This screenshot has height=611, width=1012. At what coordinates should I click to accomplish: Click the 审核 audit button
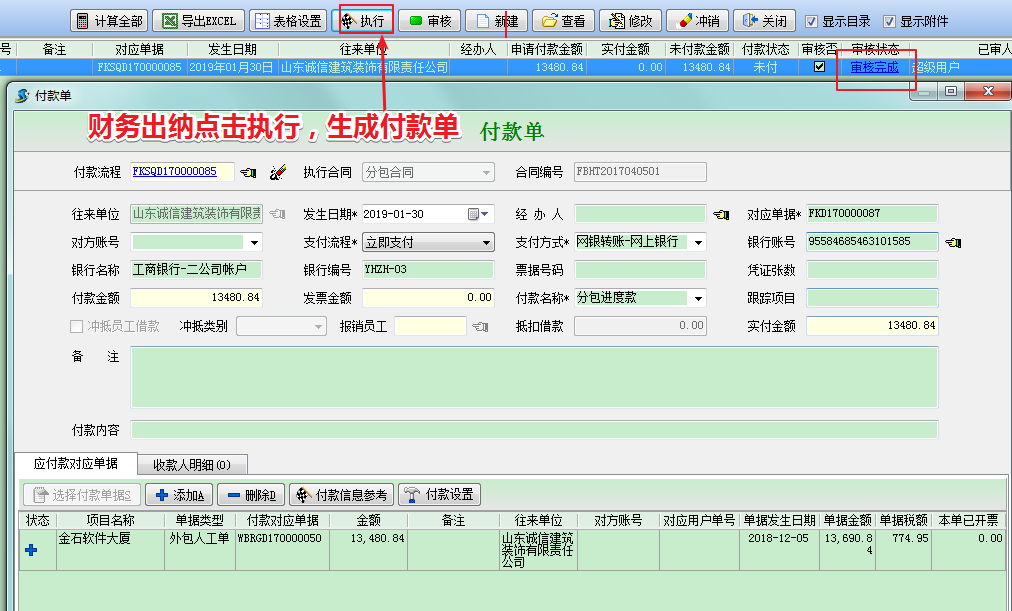tap(429, 21)
